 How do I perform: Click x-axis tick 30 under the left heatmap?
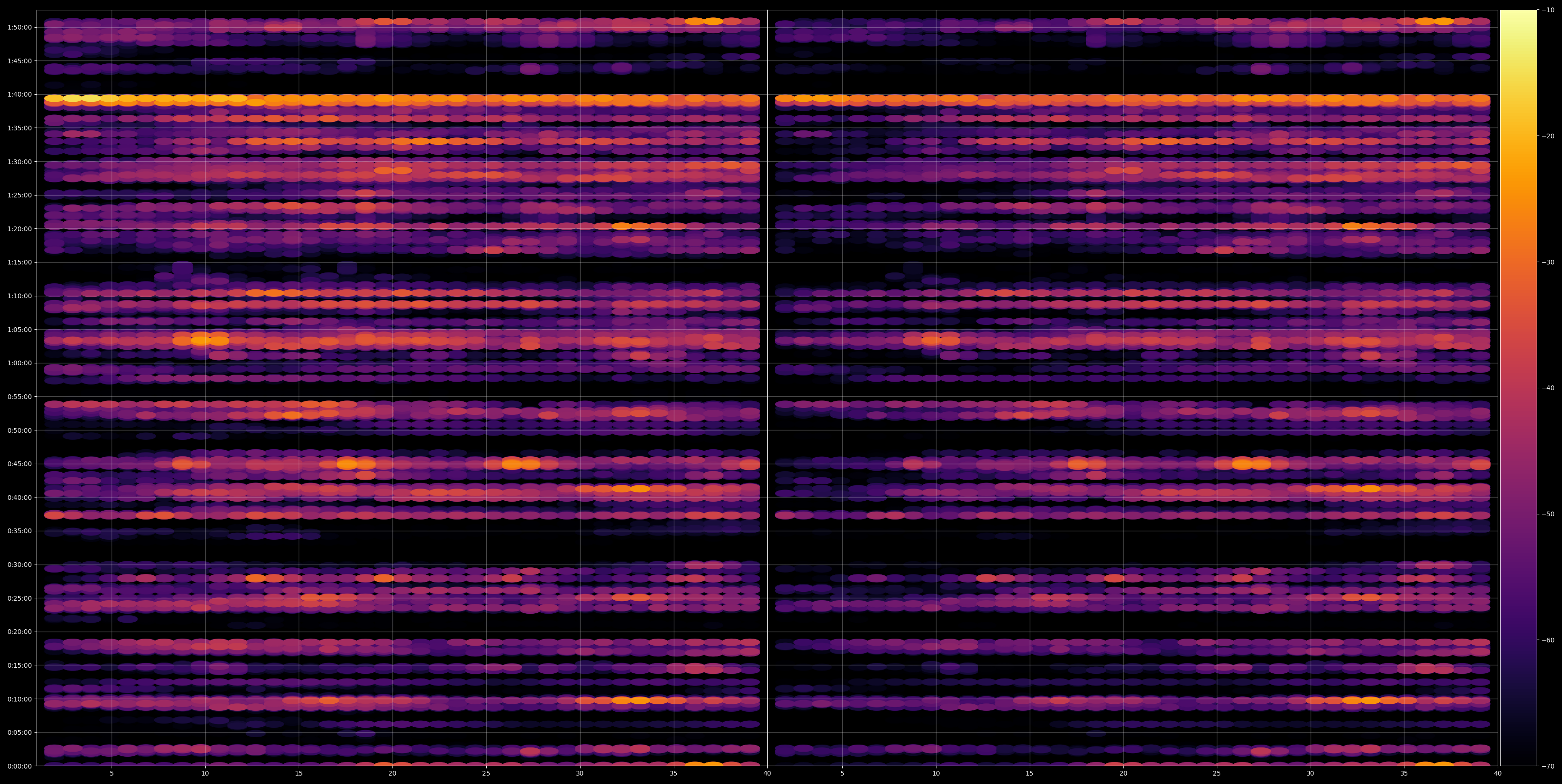coord(580,774)
